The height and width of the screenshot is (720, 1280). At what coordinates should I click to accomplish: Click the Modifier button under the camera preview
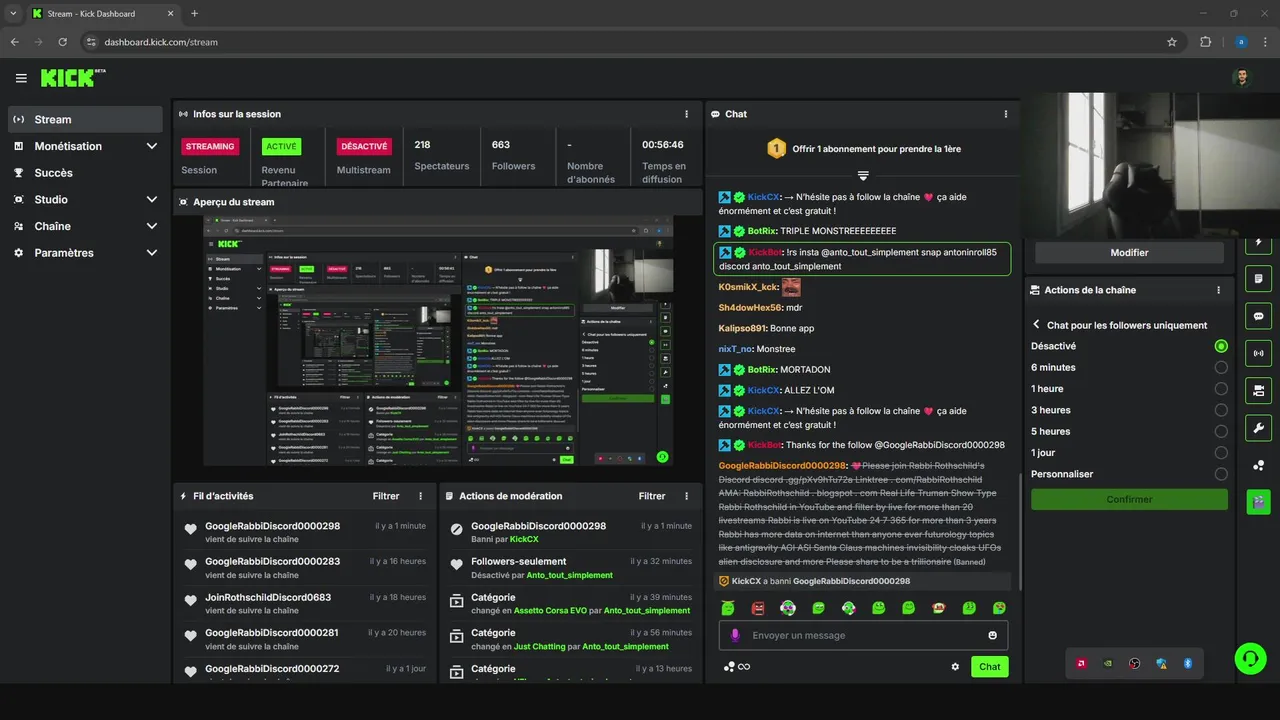[1129, 253]
